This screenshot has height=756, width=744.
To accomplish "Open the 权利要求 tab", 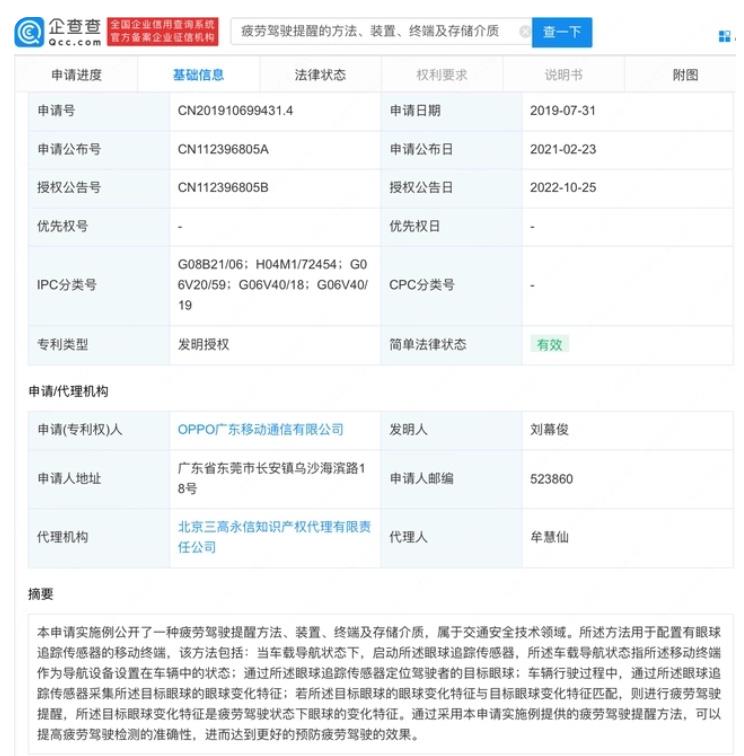I will click(442, 75).
